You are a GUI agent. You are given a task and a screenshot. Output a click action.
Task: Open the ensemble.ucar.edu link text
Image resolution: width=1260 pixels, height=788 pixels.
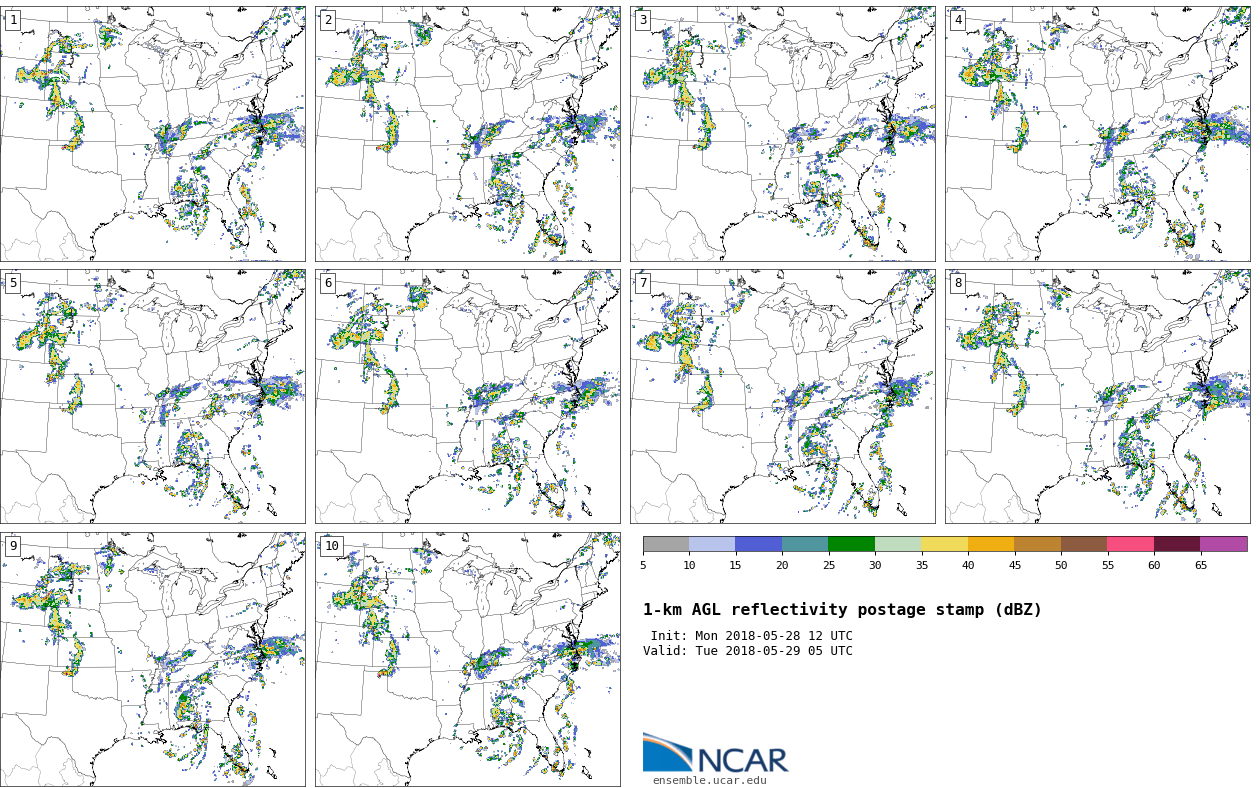point(709,781)
